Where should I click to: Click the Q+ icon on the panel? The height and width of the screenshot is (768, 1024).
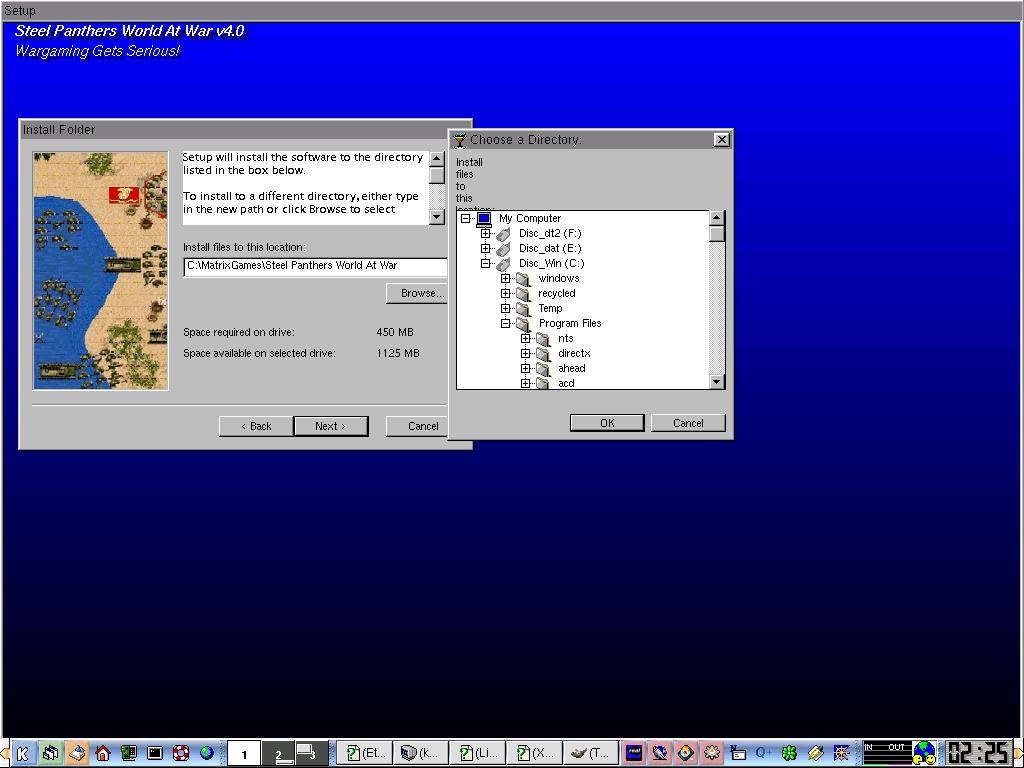(763, 754)
